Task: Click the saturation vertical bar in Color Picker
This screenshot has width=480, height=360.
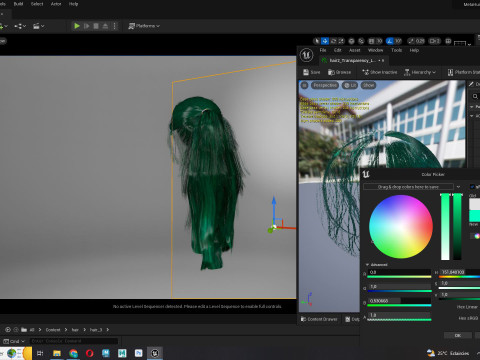Action: tap(445, 226)
